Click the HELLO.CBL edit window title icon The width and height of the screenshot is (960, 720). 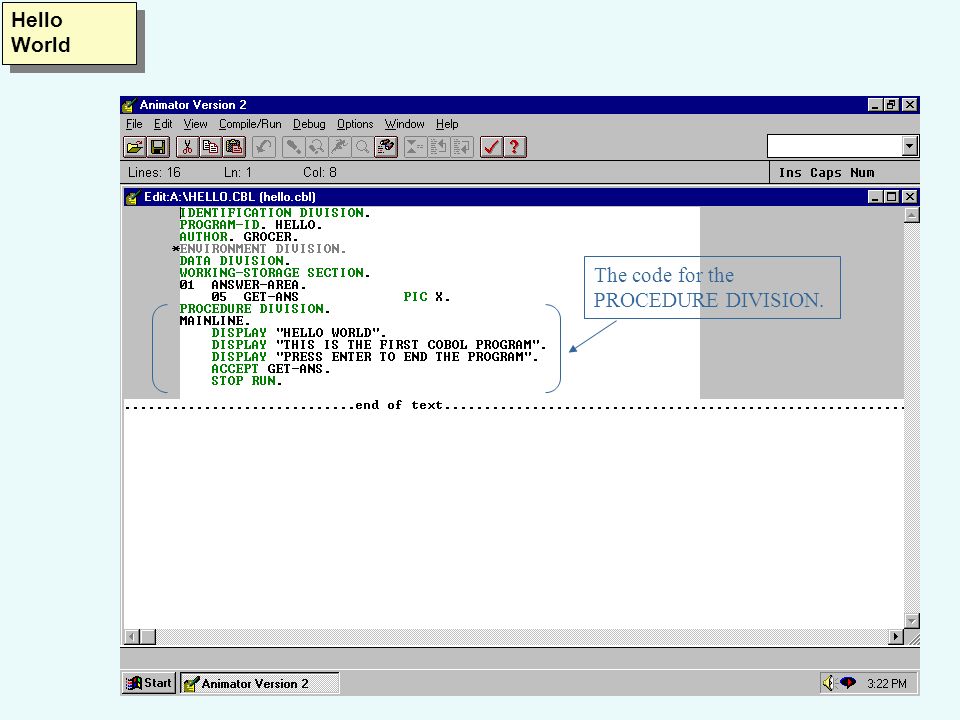click(x=132, y=197)
